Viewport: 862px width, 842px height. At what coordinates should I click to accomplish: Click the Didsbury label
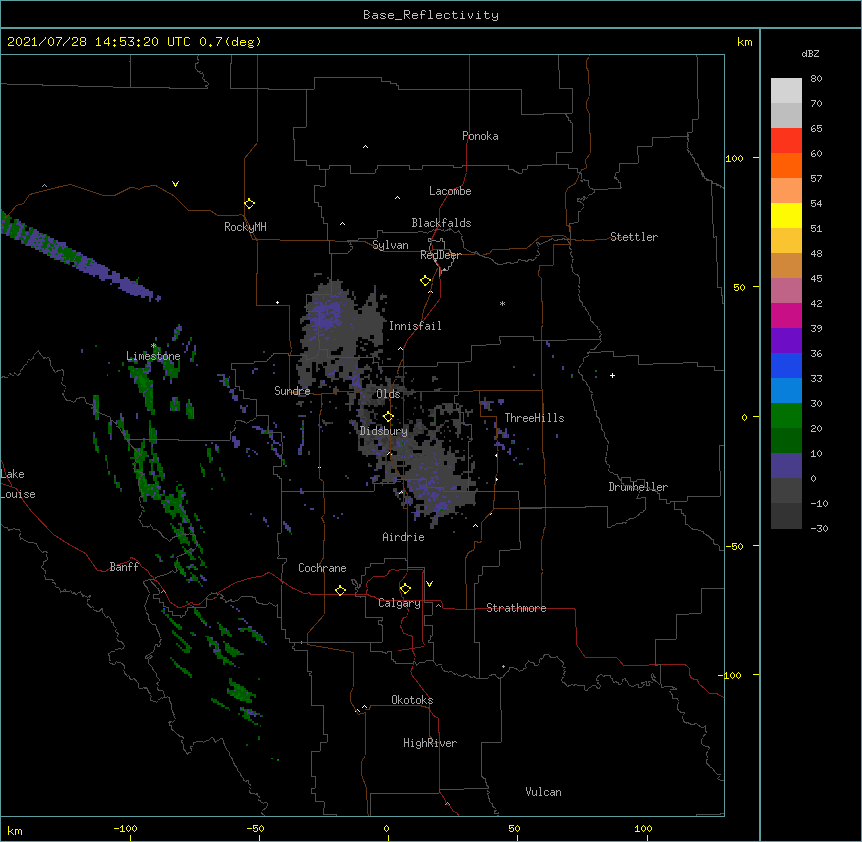(383, 431)
